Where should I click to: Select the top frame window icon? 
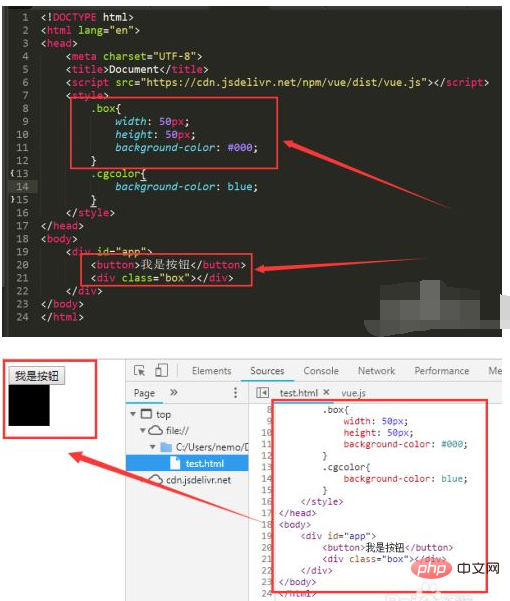[146, 414]
